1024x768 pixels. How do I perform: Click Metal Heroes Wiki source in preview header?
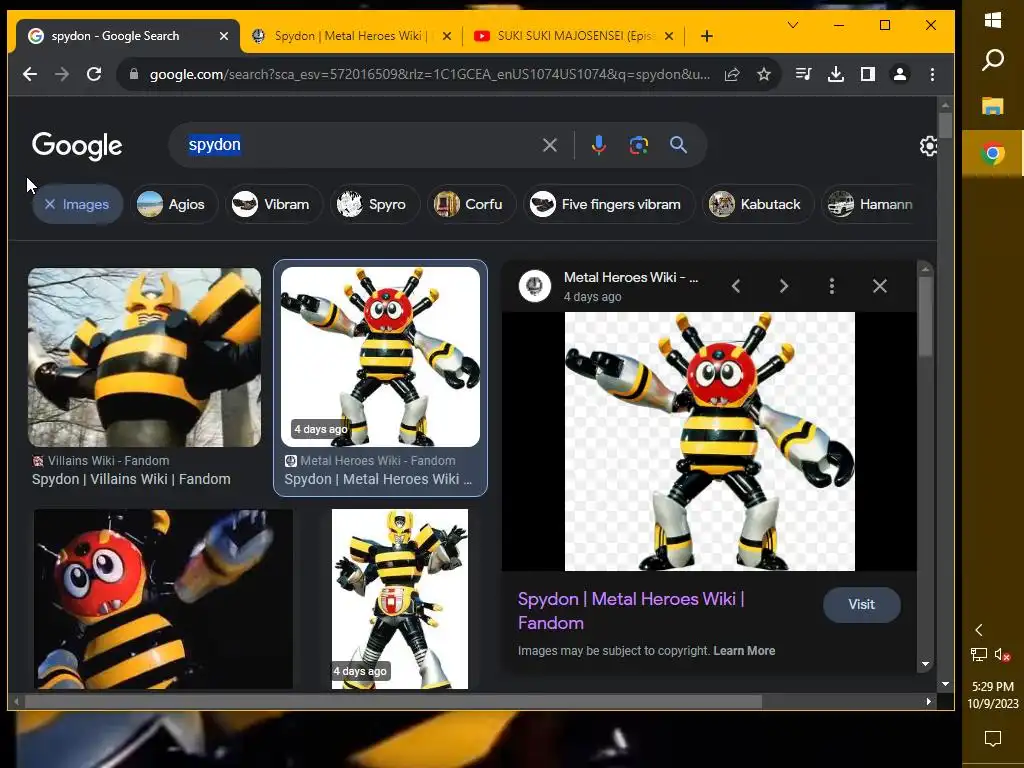coord(631,278)
